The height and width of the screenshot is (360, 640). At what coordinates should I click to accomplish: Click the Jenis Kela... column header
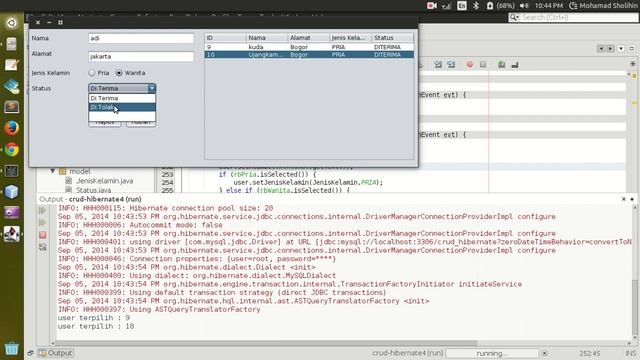click(x=351, y=38)
